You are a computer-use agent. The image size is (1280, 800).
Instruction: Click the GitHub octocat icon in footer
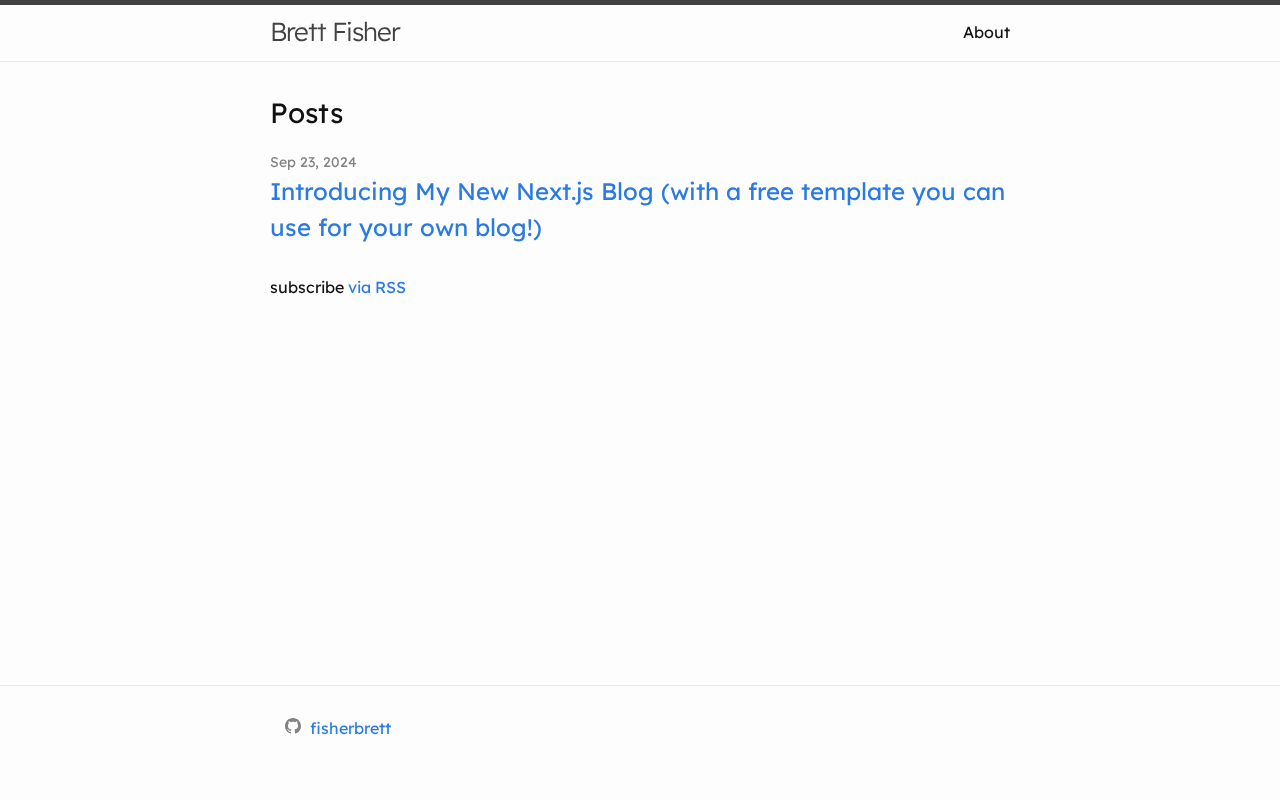tap(293, 726)
